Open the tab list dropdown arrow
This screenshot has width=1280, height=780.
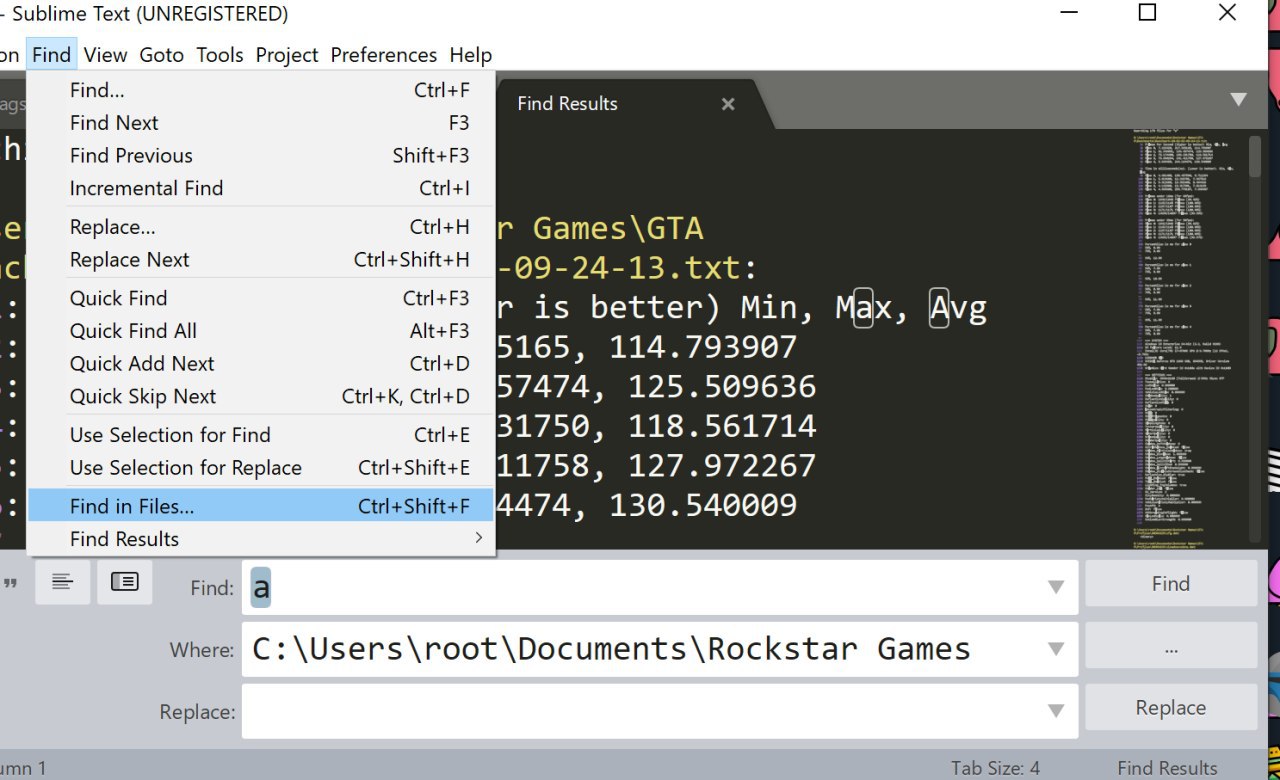(x=1238, y=99)
